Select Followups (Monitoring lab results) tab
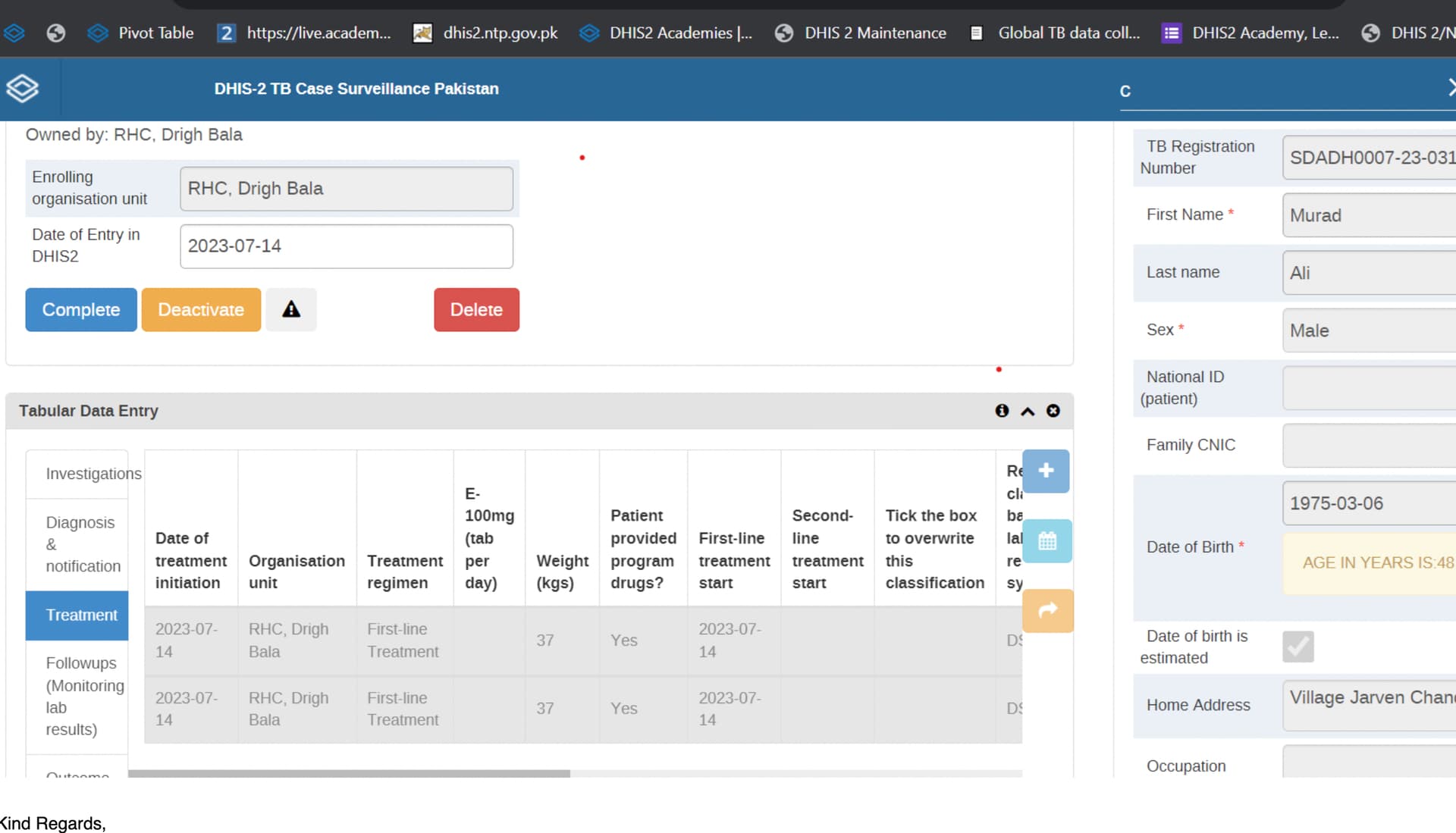1456x833 pixels. pyautogui.click(x=77, y=696)
